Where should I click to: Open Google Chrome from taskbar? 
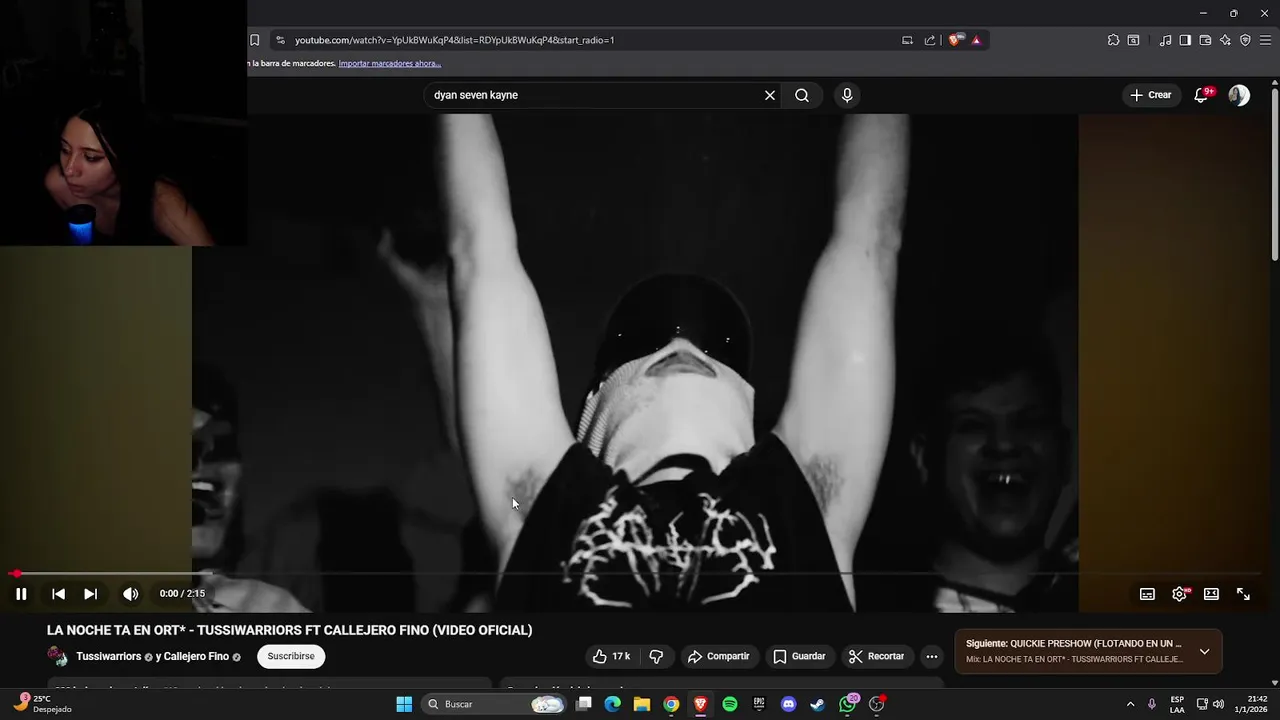coord(671,704)
